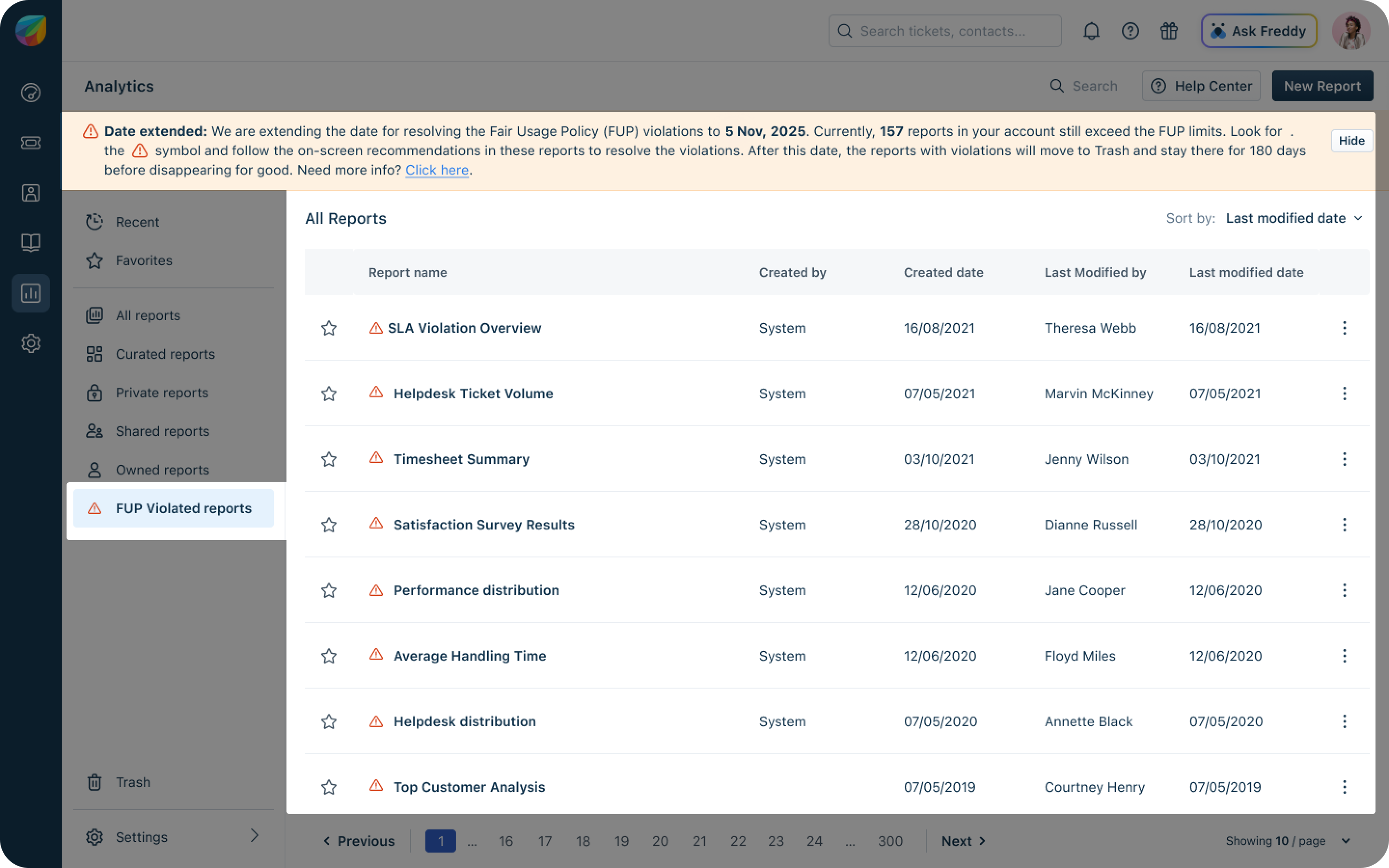Select Curated reports in sidebar
The height and width of the screenshot is (868, 1389).
(165, 354)
